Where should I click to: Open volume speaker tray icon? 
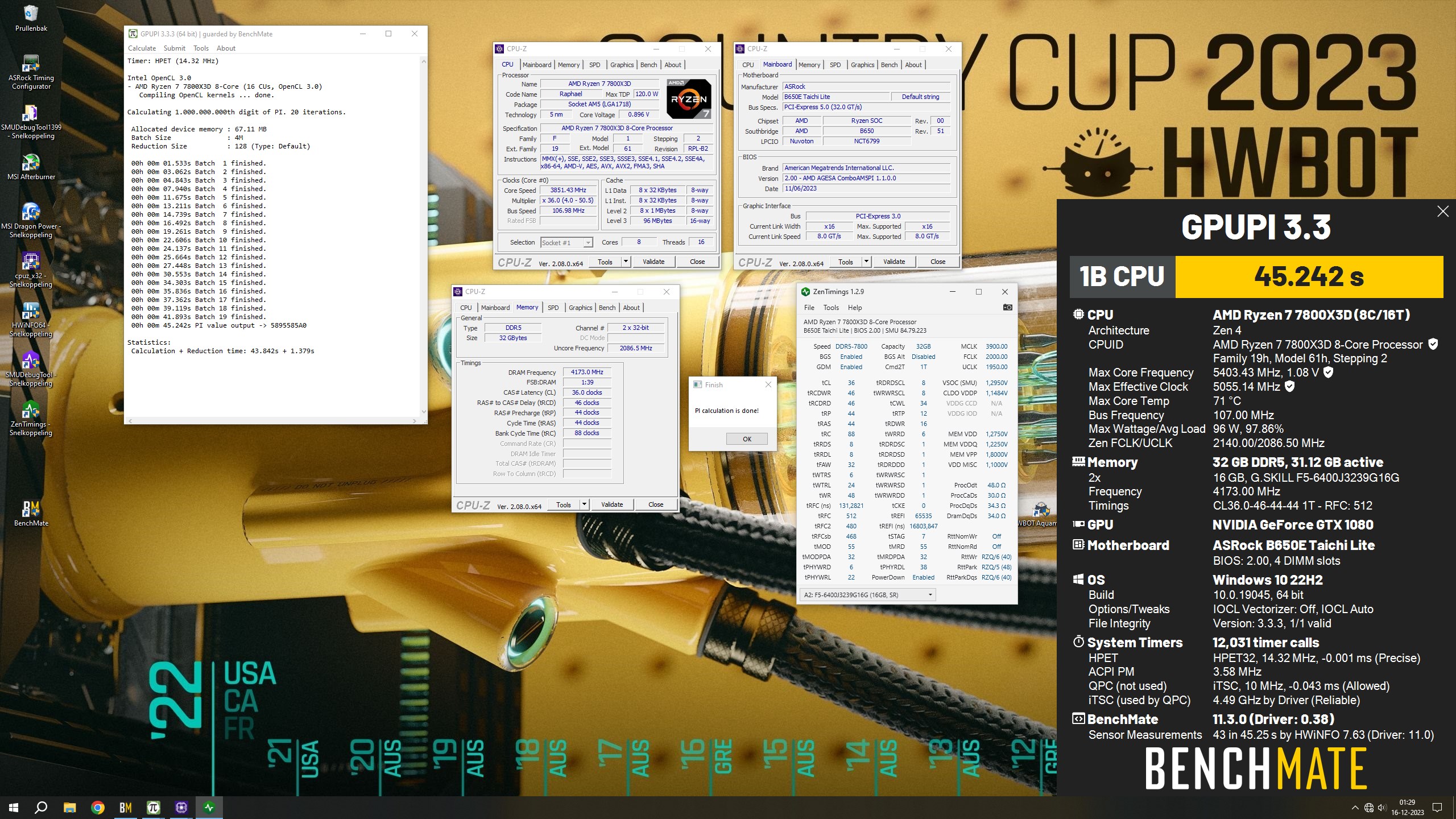tap(1382, 808)
